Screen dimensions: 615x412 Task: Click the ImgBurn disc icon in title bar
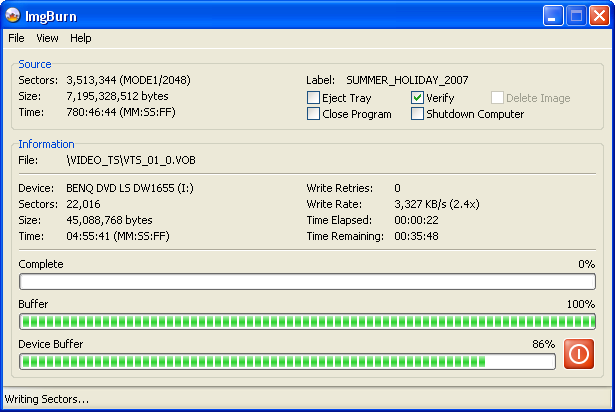click(x=13, y=15)
